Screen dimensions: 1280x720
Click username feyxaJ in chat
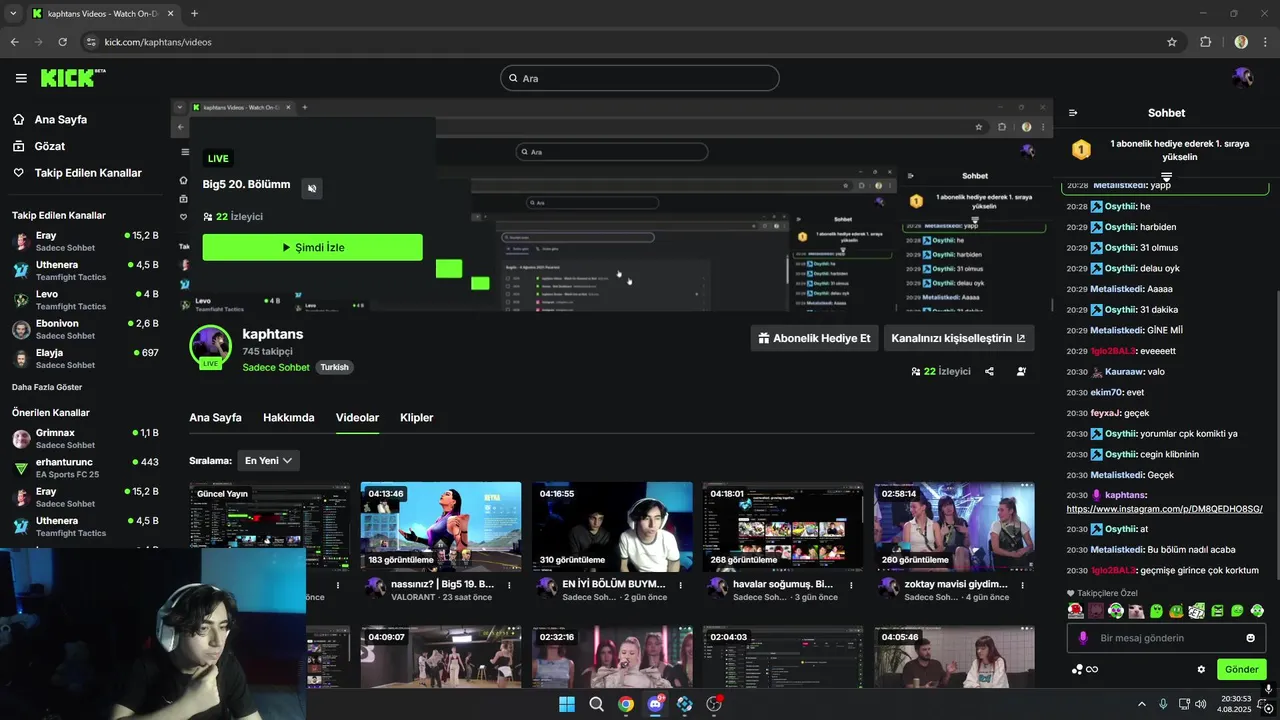(1105, 413)
